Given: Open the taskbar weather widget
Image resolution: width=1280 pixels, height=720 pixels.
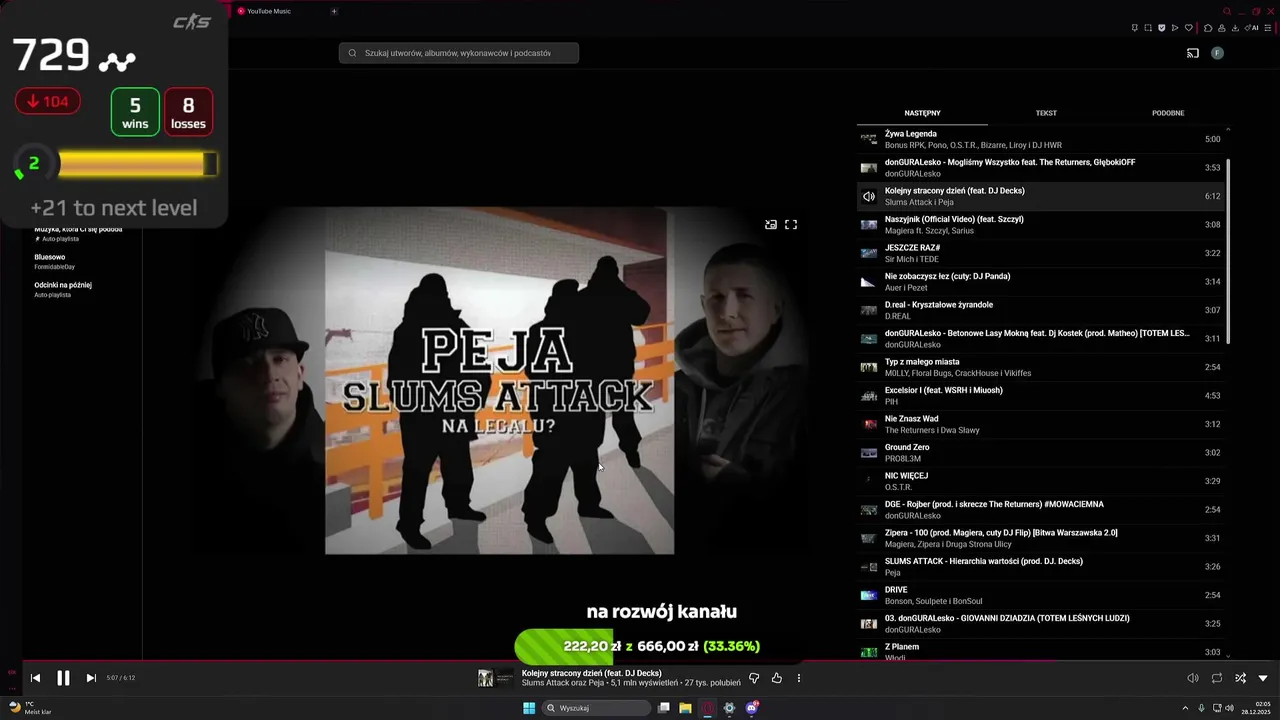Looking at the screenshot, I should click(x=30, y=708).
